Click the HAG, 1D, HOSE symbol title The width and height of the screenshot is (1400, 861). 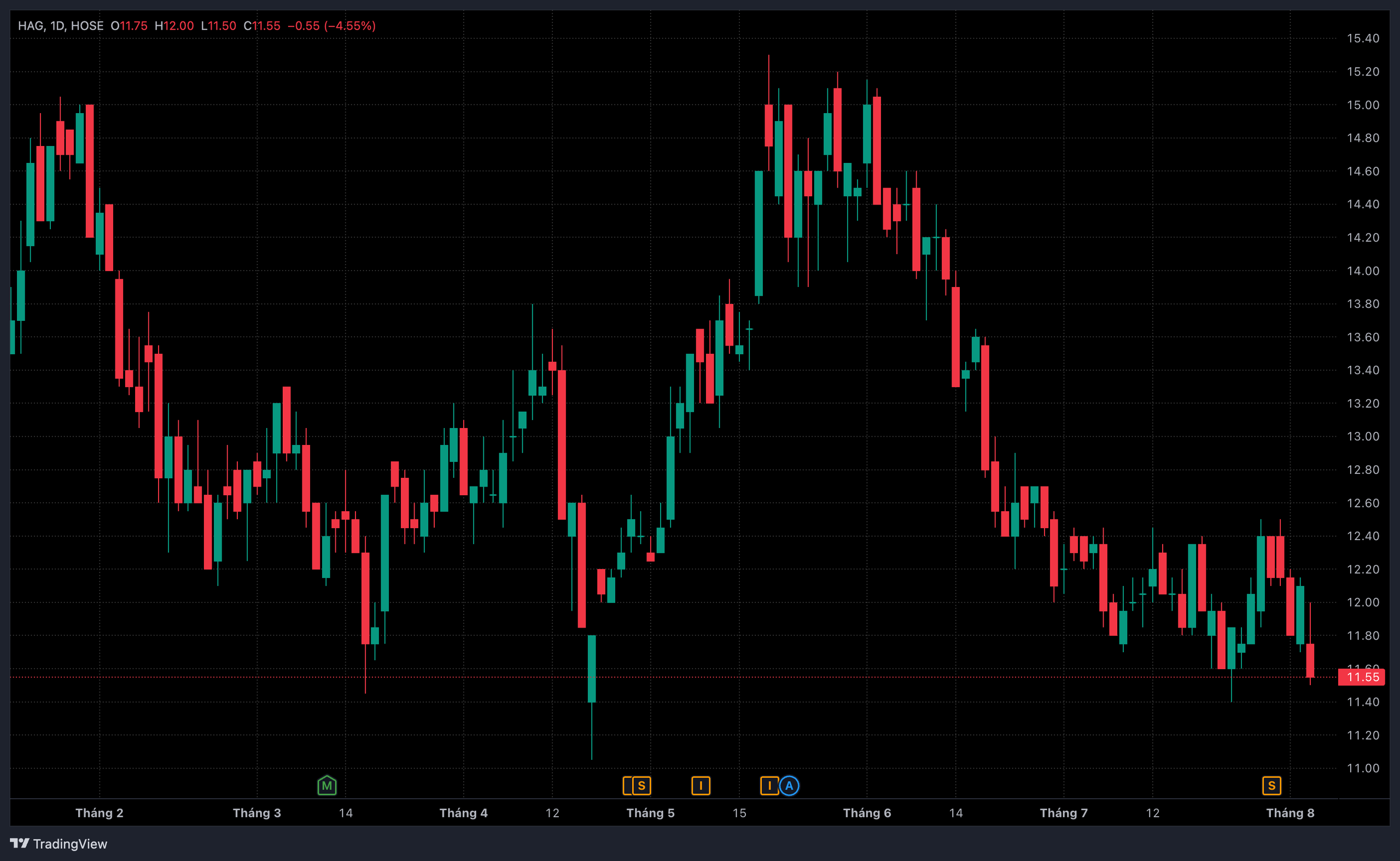(x=61, y=26)
